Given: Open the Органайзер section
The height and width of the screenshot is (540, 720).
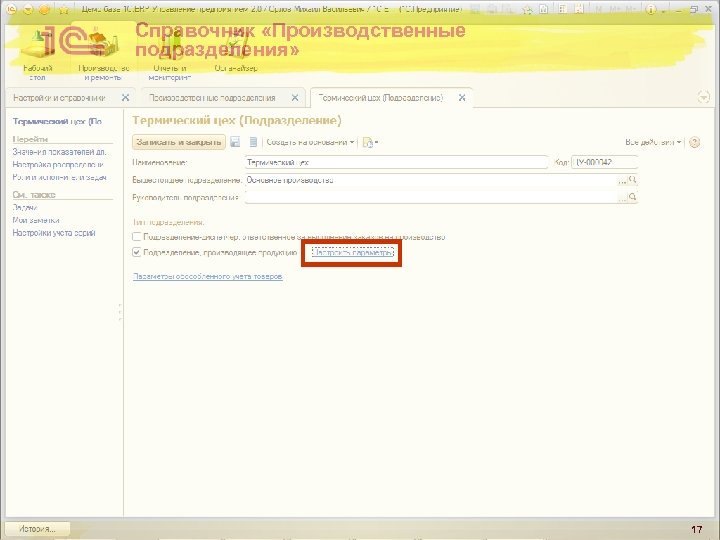Looking at the screenshot, I should 236,51.
